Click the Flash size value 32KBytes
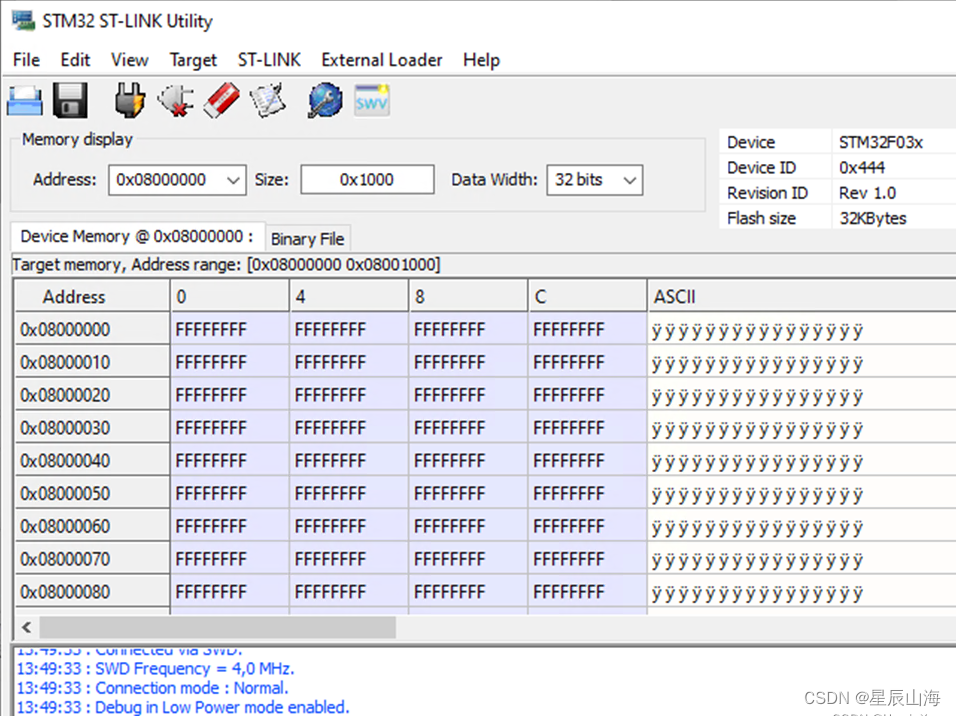 click(872, 218)
